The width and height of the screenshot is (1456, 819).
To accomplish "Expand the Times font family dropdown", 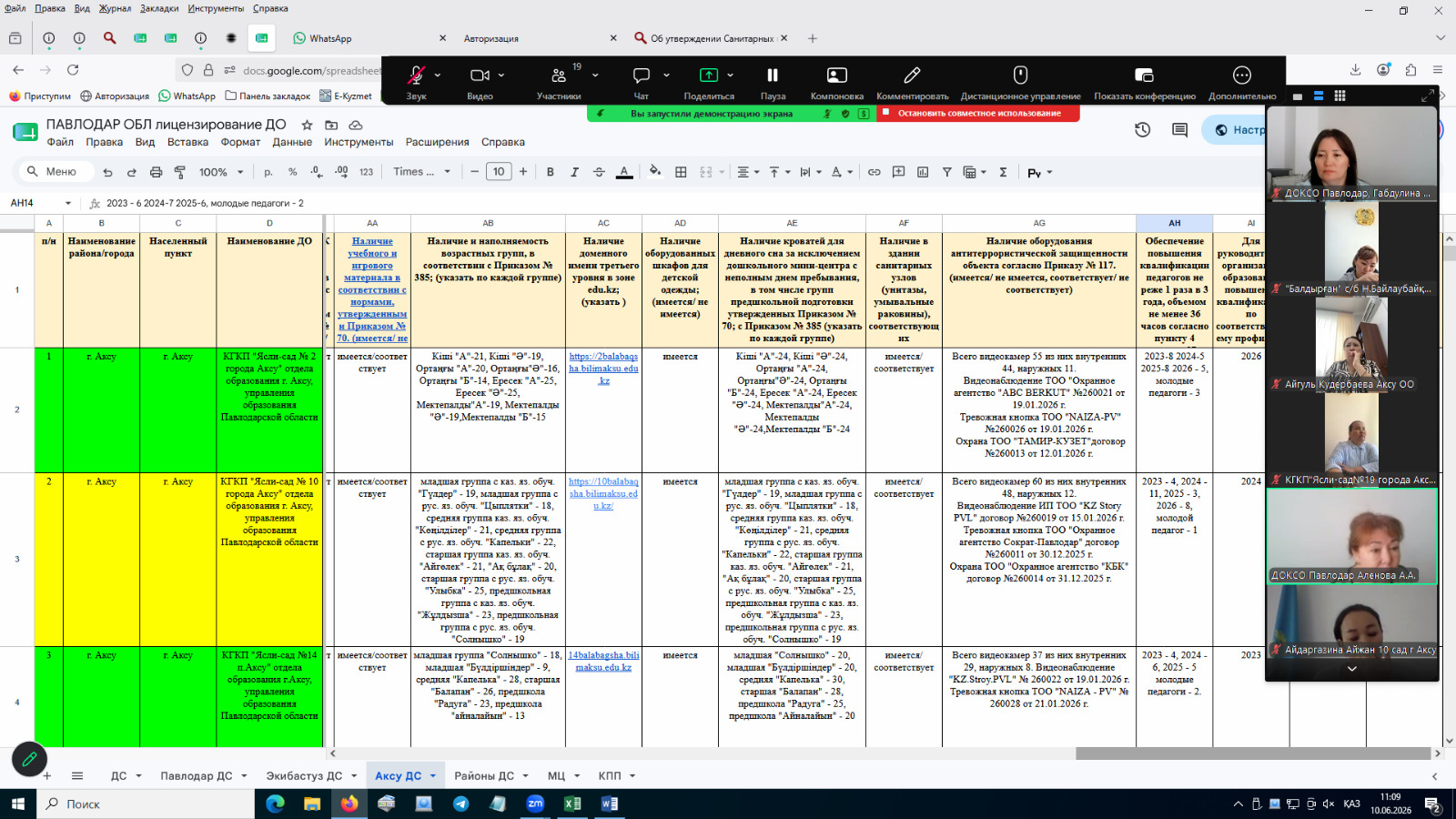I will click(x=421, y=172).
